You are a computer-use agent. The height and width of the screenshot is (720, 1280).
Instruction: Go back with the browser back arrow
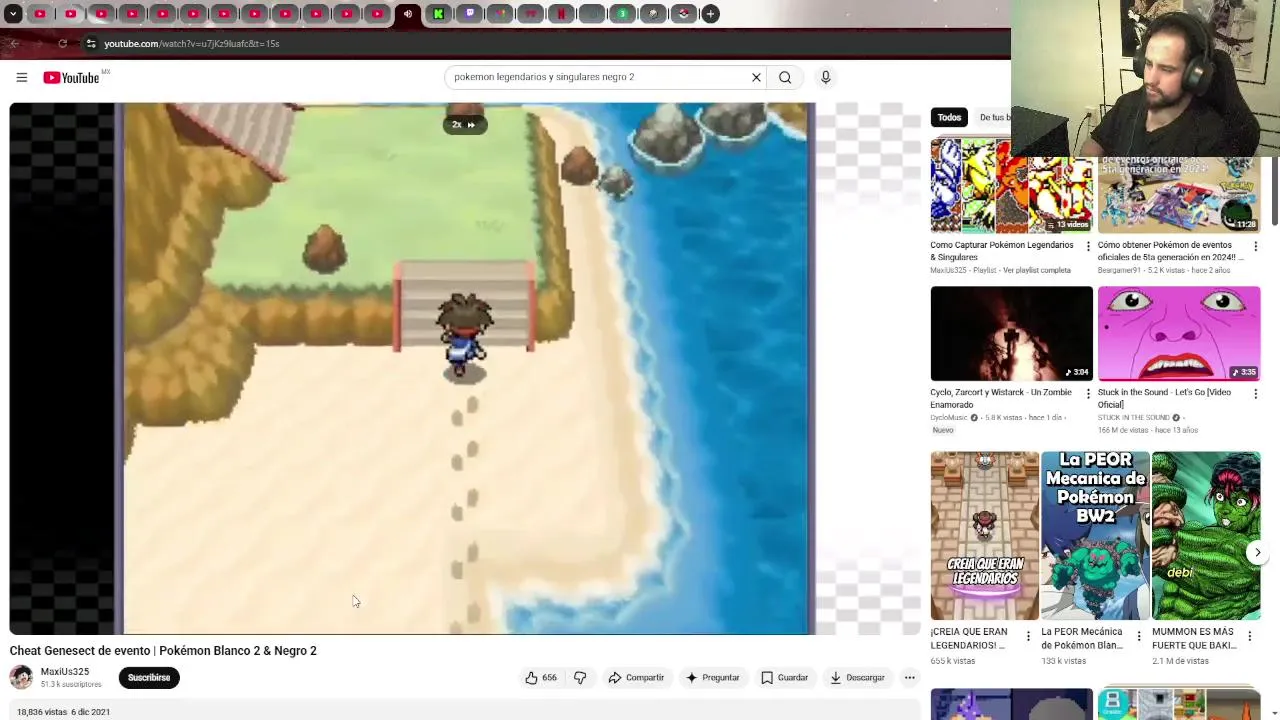(14, 43)
